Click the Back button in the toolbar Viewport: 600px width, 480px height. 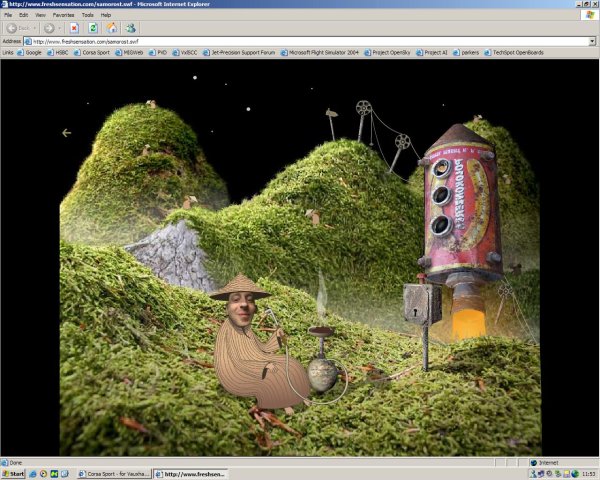(x=20, y=28)
